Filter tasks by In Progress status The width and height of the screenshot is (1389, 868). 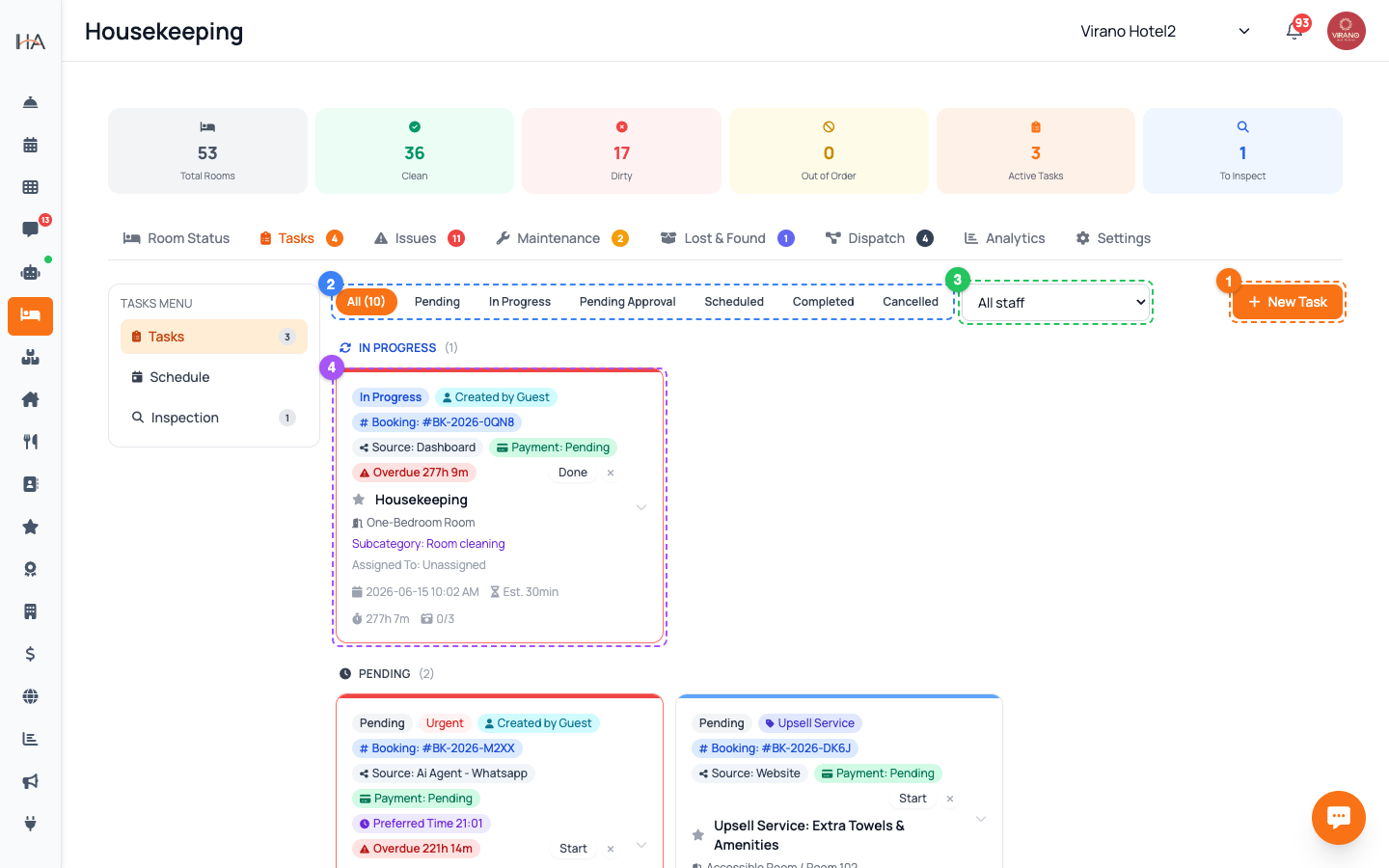pos(520,302)
